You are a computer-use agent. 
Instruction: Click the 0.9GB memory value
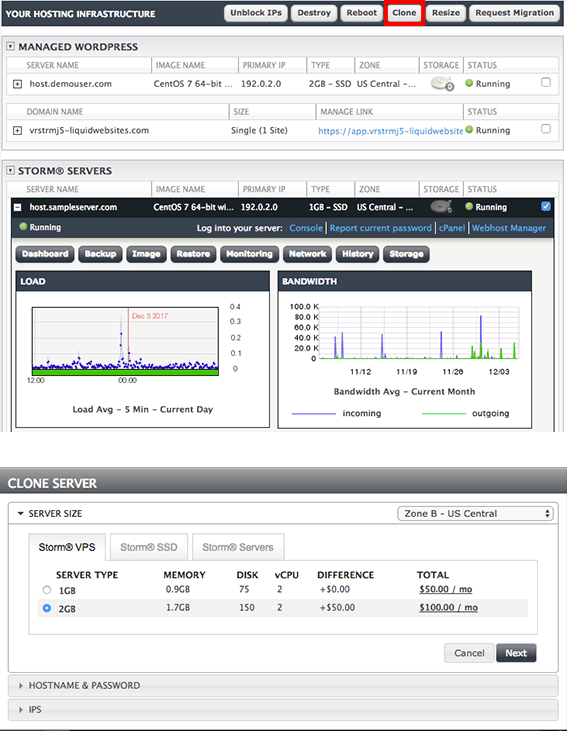[x=178, y=589]
